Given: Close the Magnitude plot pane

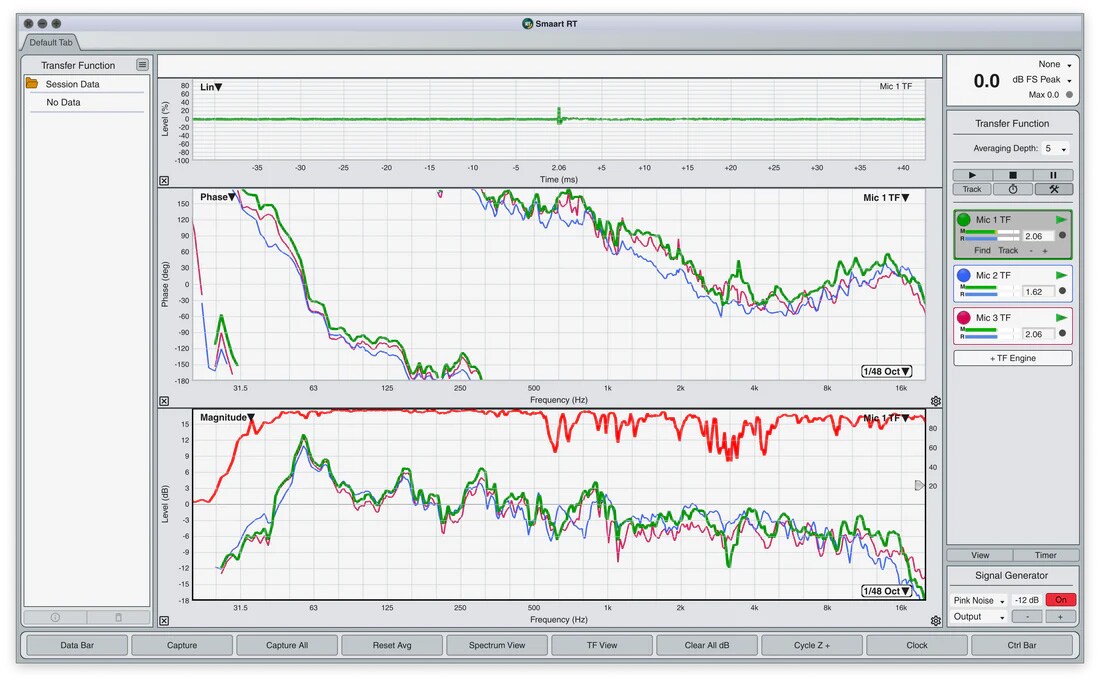Looking at the screenshot, I should (x=164, y=621).
